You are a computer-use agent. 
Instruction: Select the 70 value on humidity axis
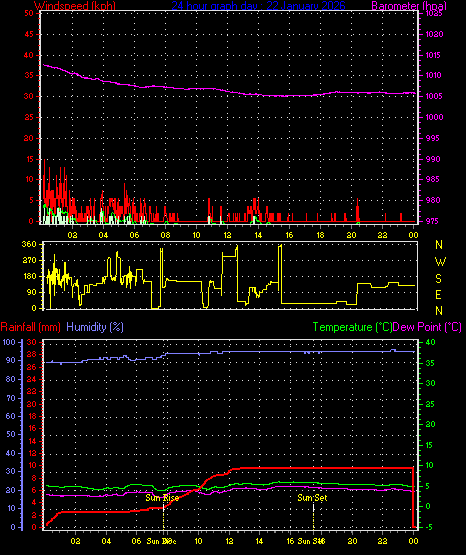pyautogui.click(x=11, y=398)
